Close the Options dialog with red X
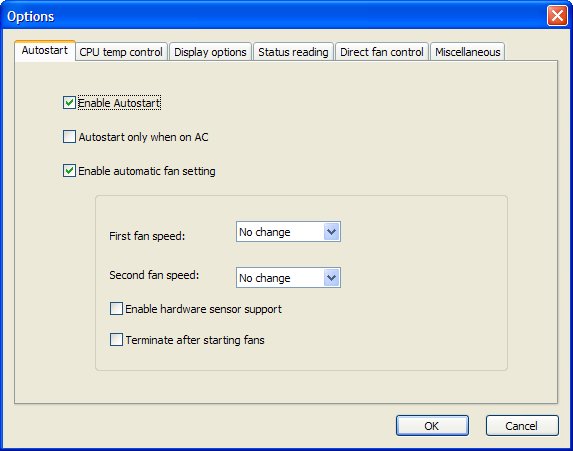 557,16
